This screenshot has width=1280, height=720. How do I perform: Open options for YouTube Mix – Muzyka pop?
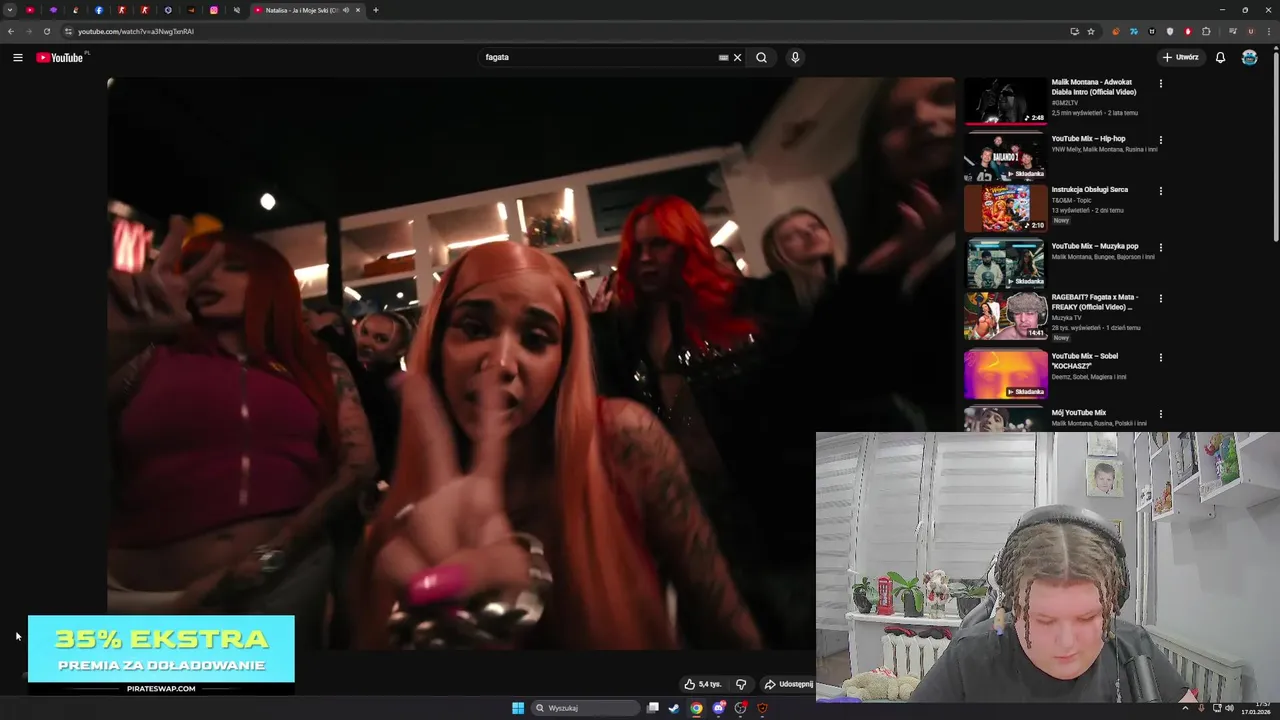(1160, 247)
